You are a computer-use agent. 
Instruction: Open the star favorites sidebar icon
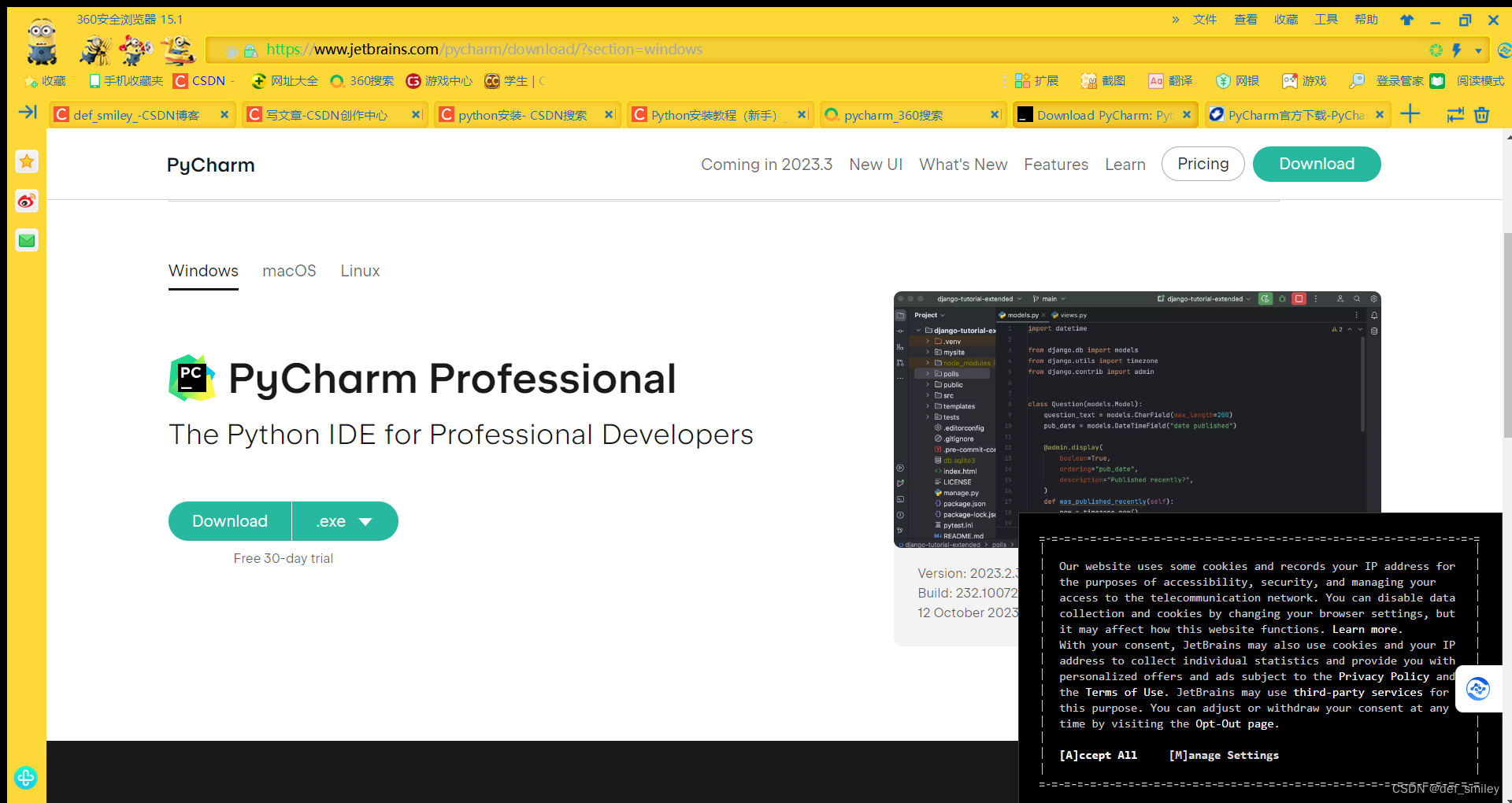coord(27,161)
